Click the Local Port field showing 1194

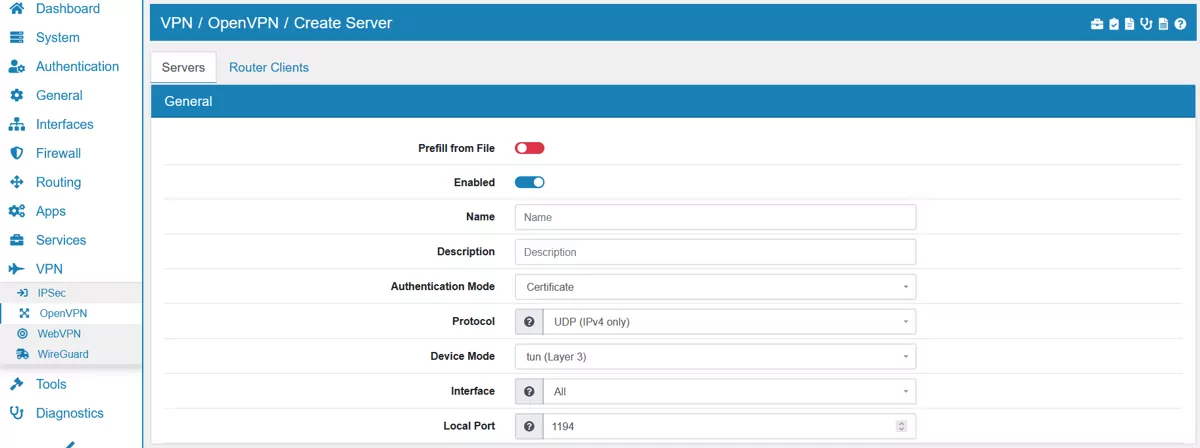(x=729, y=426)
